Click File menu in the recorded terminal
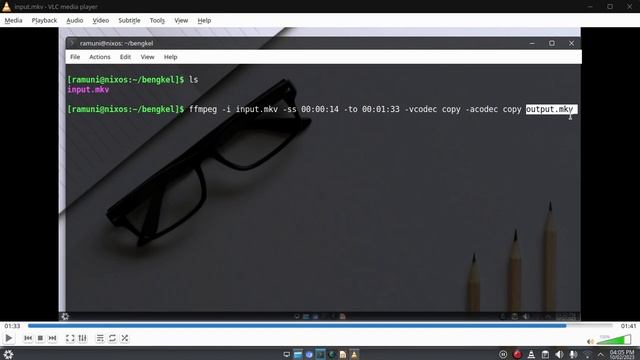This screenshot has height=360, width=640. tap(75, 57)
